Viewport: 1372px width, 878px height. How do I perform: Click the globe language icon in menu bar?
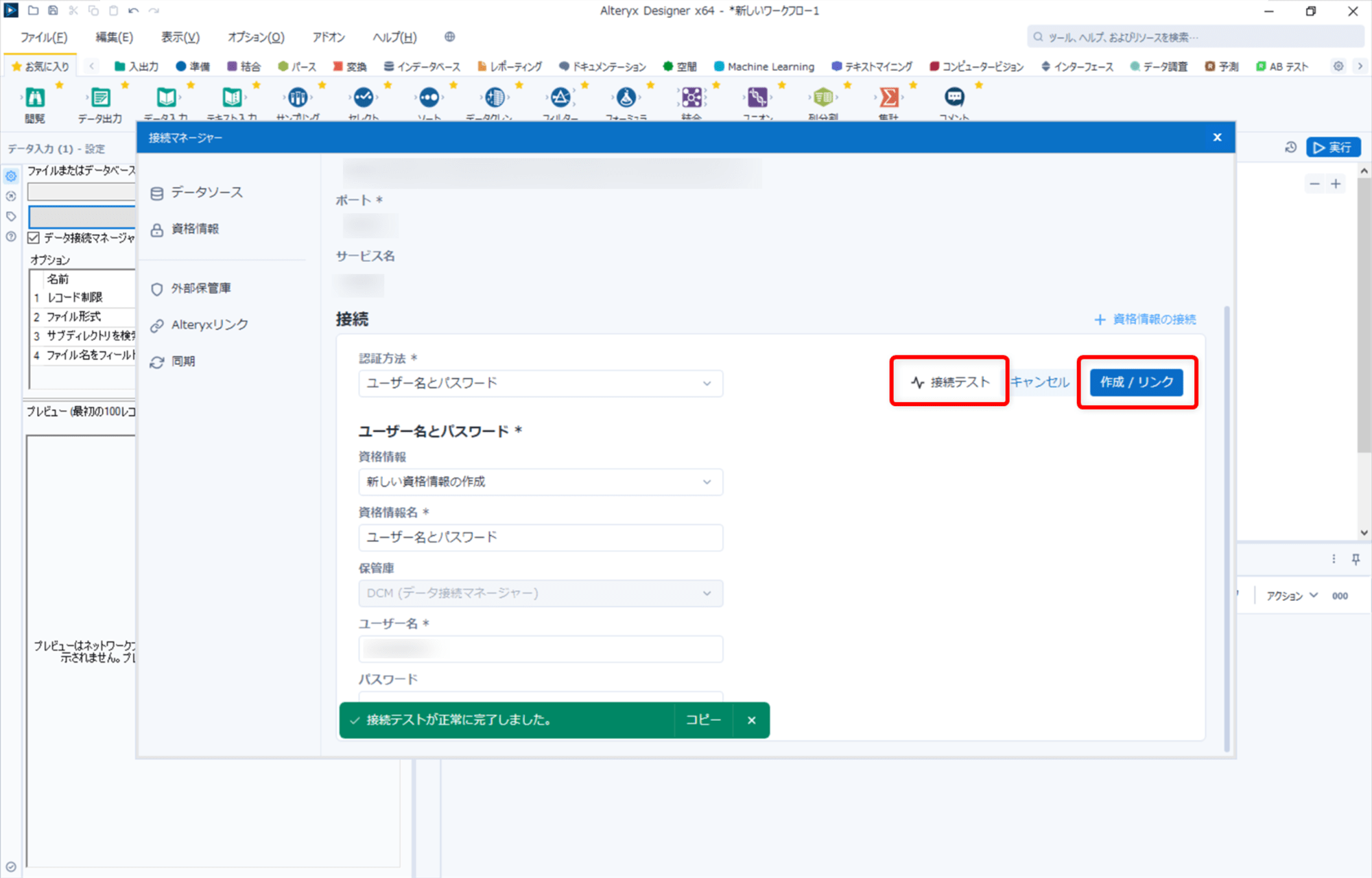(x=450, y=37)
